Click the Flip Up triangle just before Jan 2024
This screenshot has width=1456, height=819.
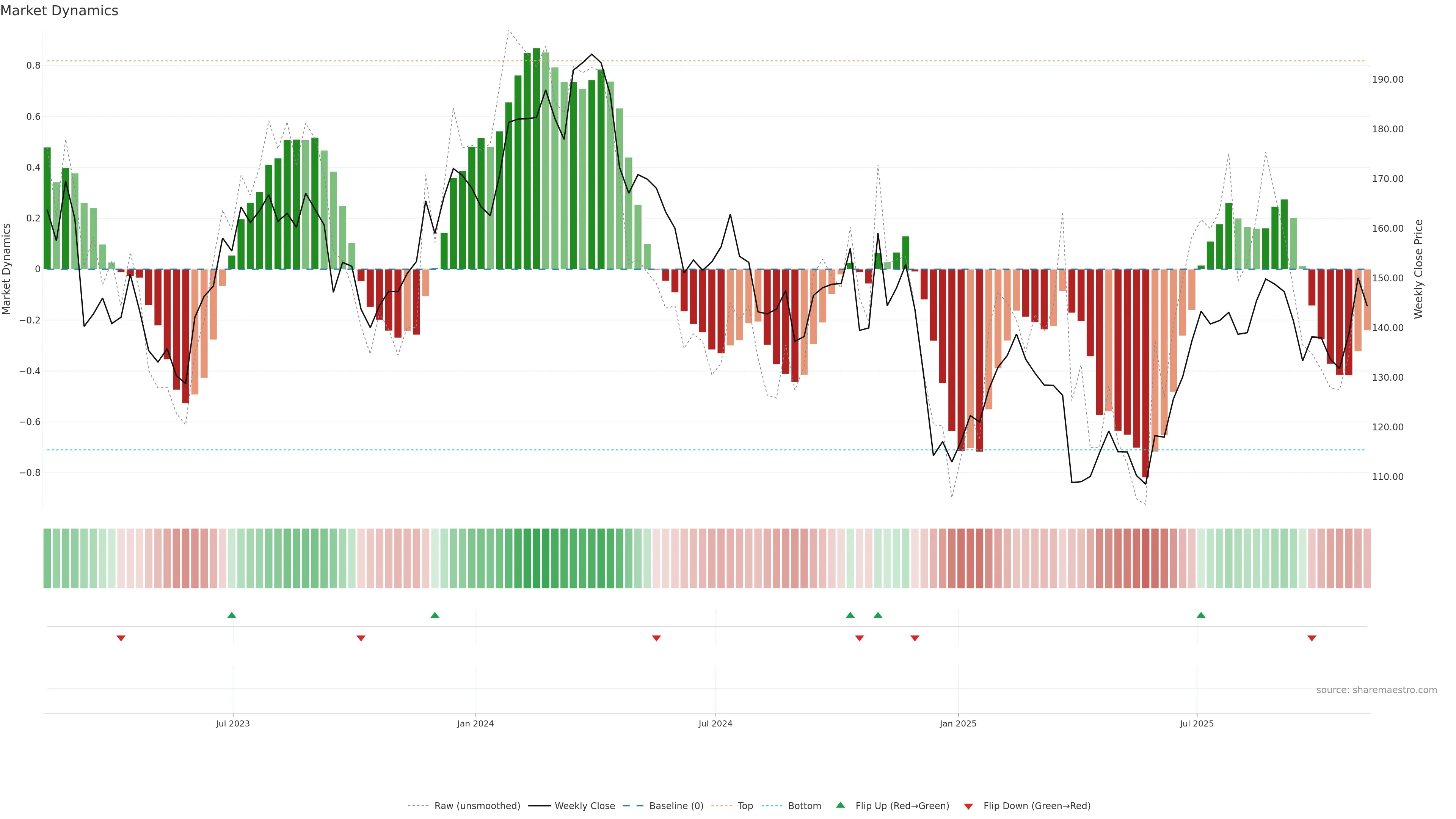pos(435,615)
